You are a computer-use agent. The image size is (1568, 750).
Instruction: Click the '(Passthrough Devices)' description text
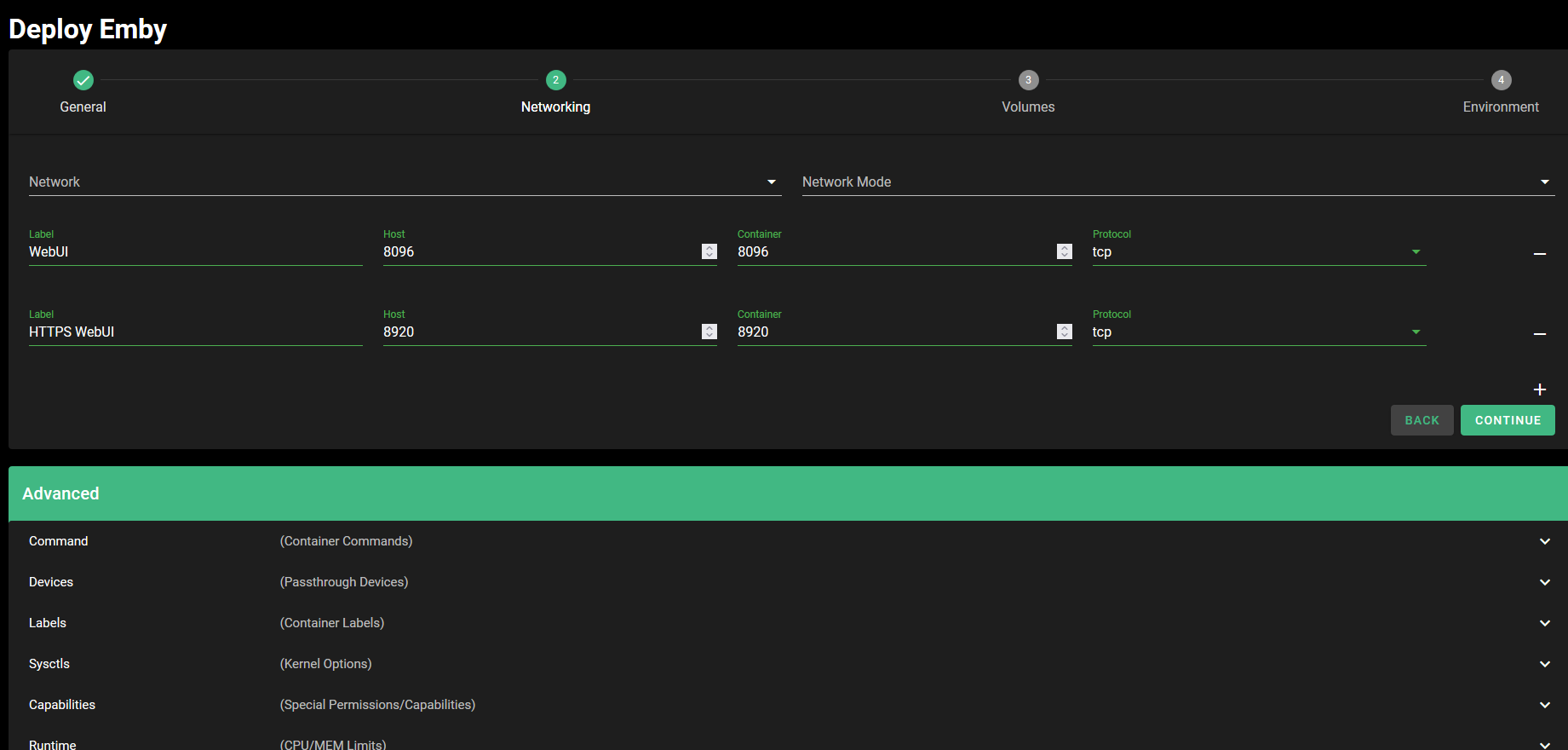click(x=344, y=582)
